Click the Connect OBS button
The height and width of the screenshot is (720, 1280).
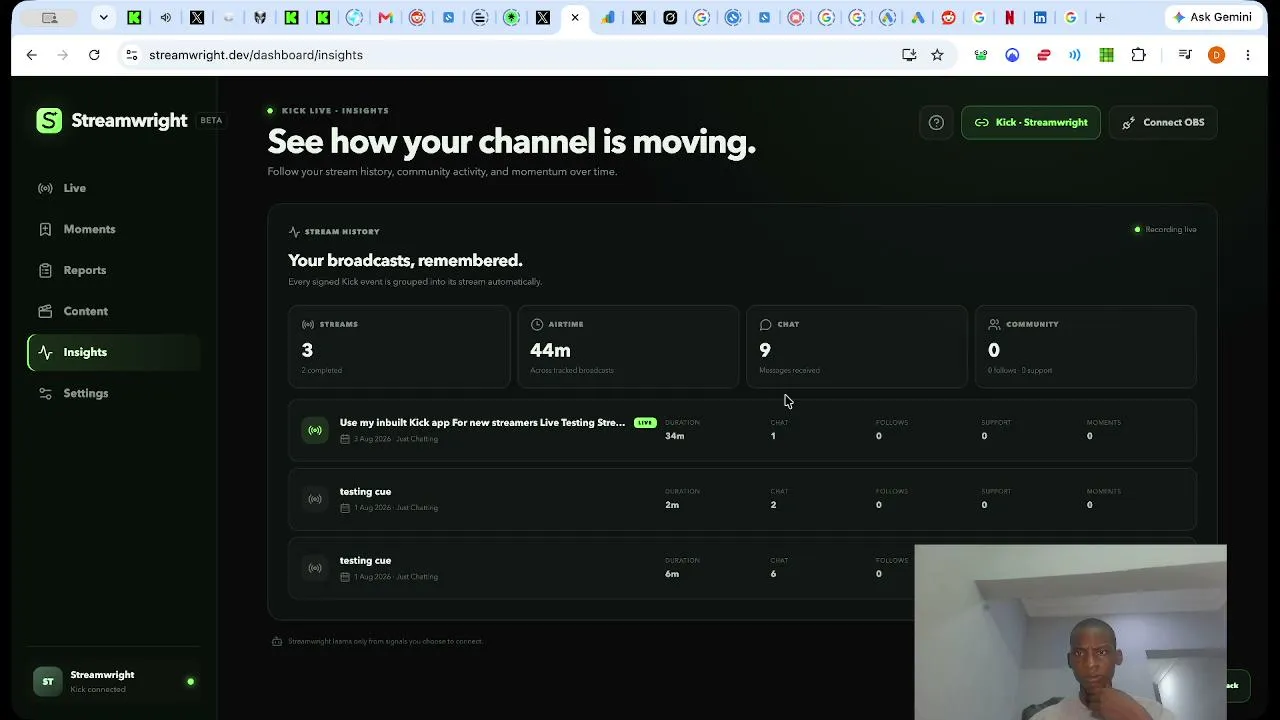tap(1163, 123)
